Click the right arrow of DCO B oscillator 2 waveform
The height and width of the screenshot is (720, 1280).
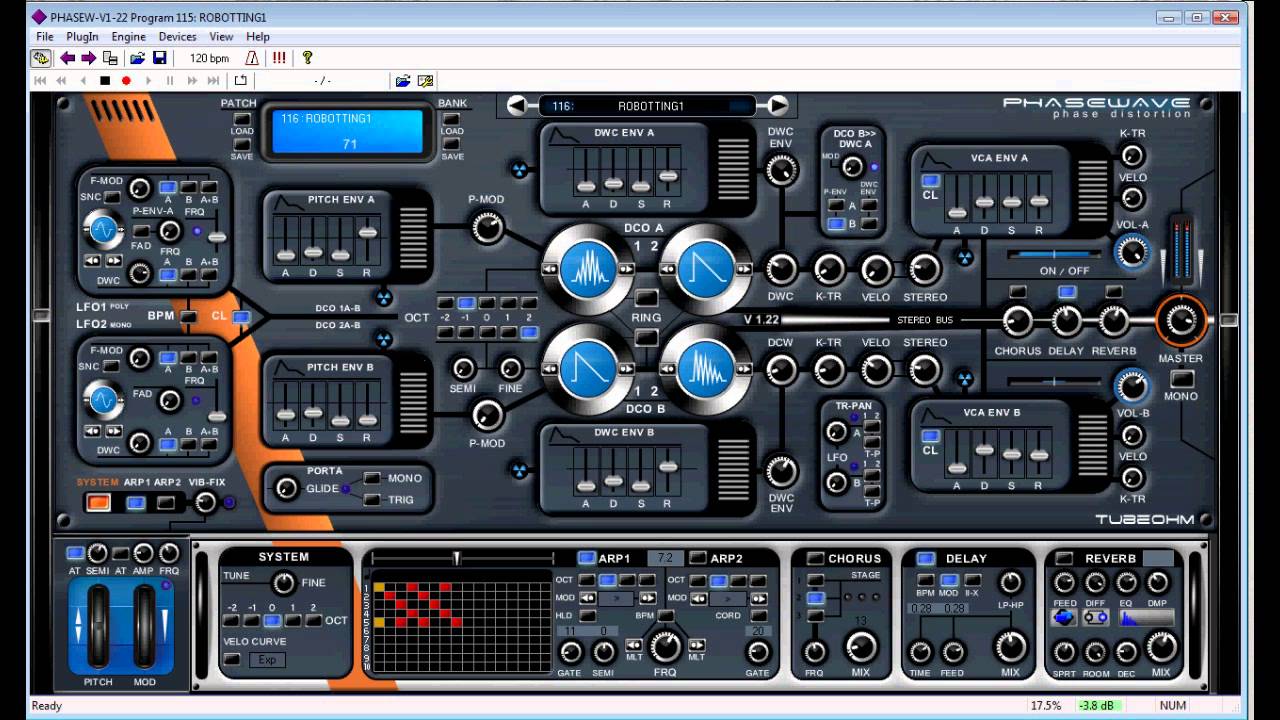[x=743, y=369]
